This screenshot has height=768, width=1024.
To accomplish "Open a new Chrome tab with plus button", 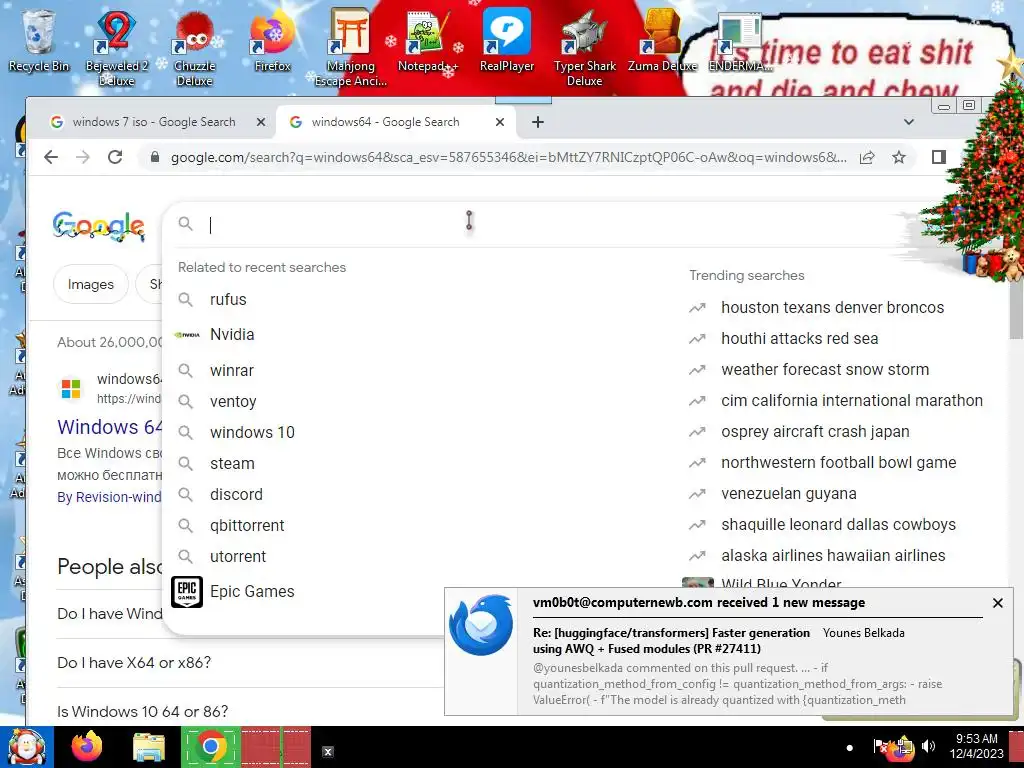I will 537,122.
